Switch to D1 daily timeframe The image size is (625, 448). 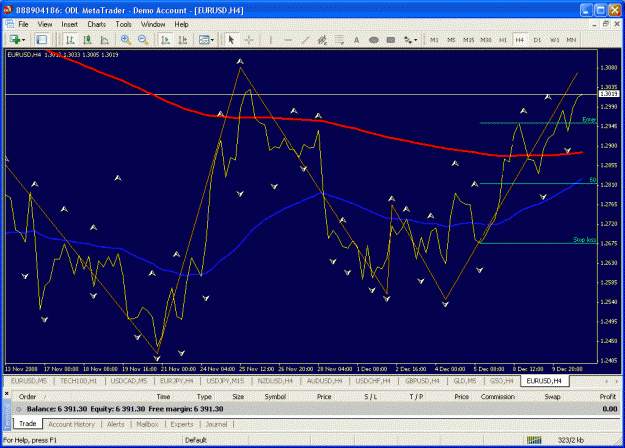537,40
